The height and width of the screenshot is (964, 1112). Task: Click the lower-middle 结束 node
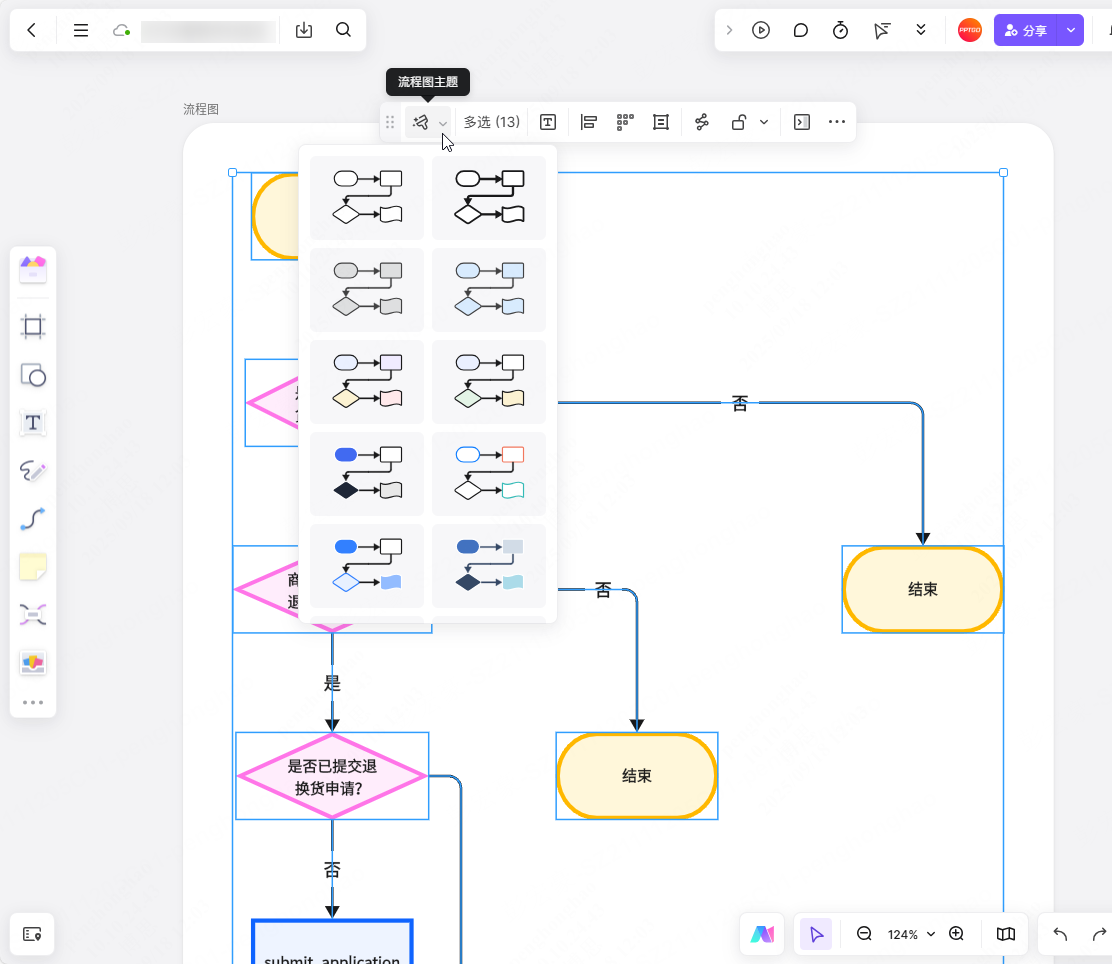click(637, 776)
